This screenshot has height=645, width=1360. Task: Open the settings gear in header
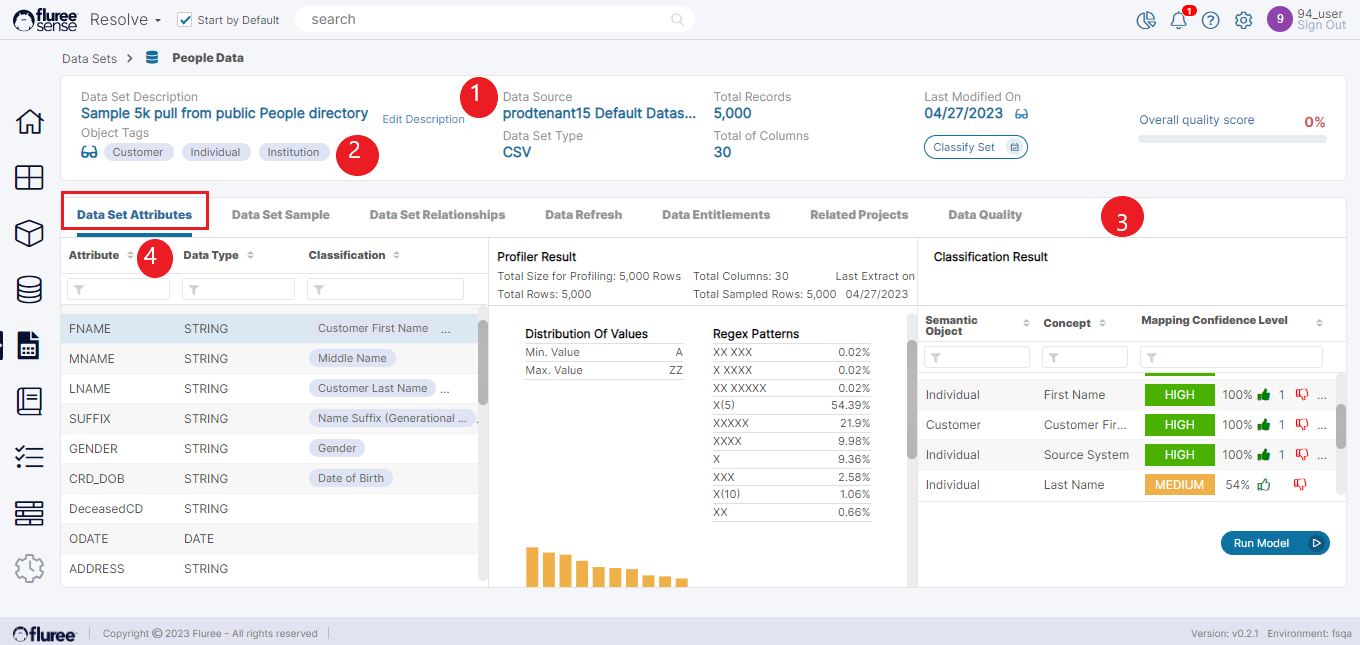(x=1243, y=21)
